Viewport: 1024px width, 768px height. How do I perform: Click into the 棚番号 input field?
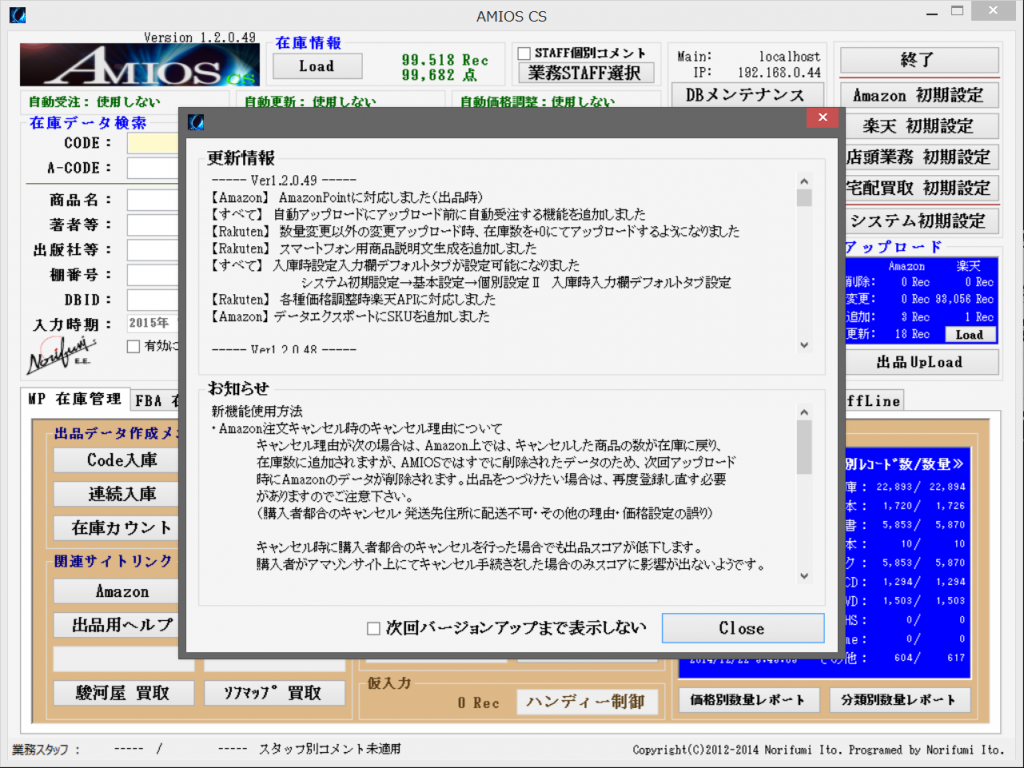point(153,274)
